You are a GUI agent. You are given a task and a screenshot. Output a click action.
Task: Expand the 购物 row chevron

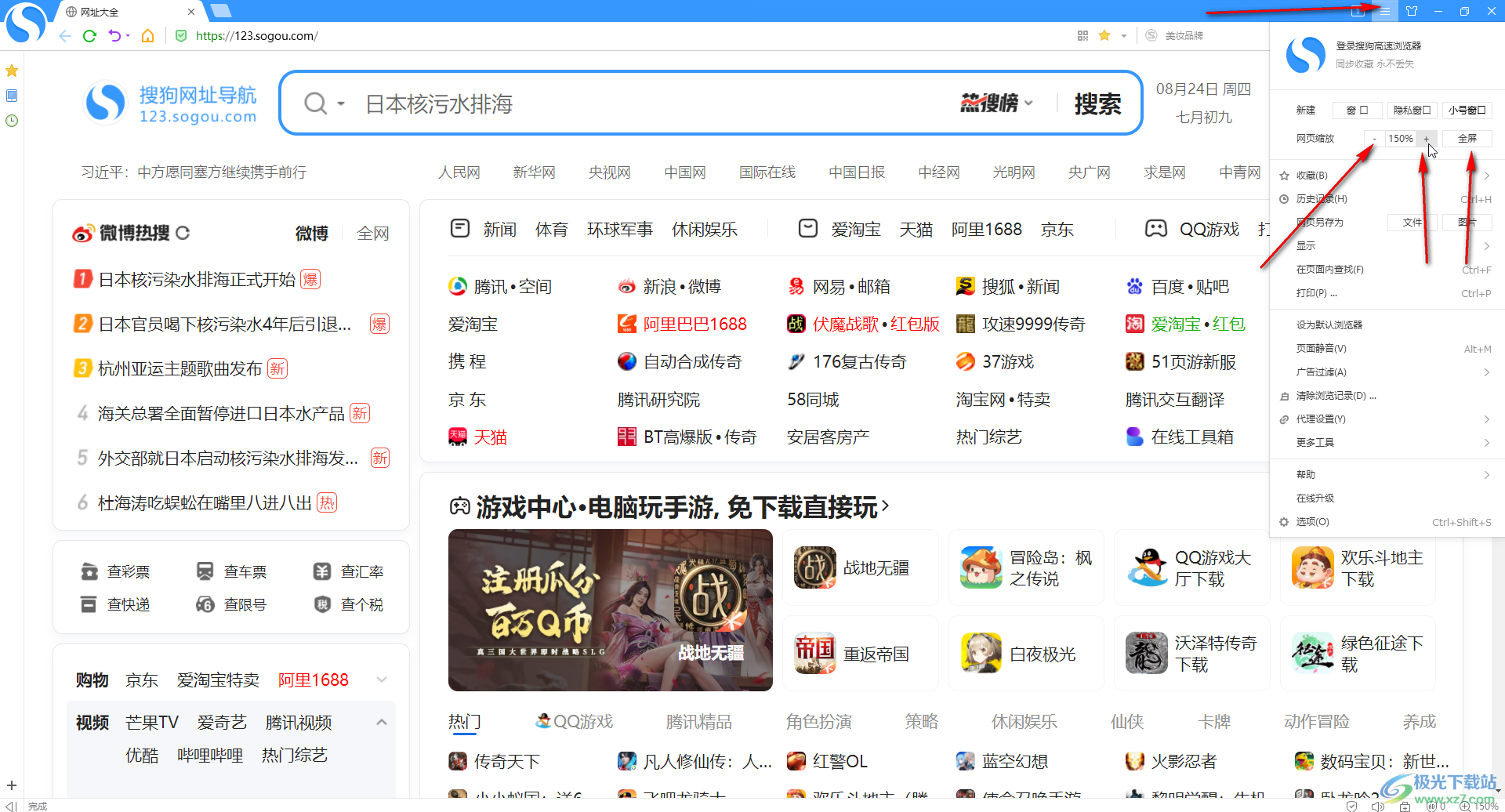[x=382, y=680]
